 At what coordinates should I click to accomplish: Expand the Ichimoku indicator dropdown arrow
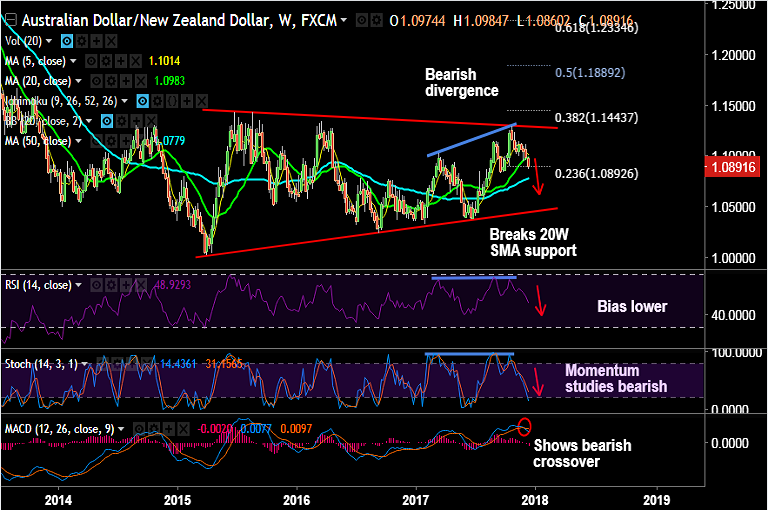tap(124, 101)
